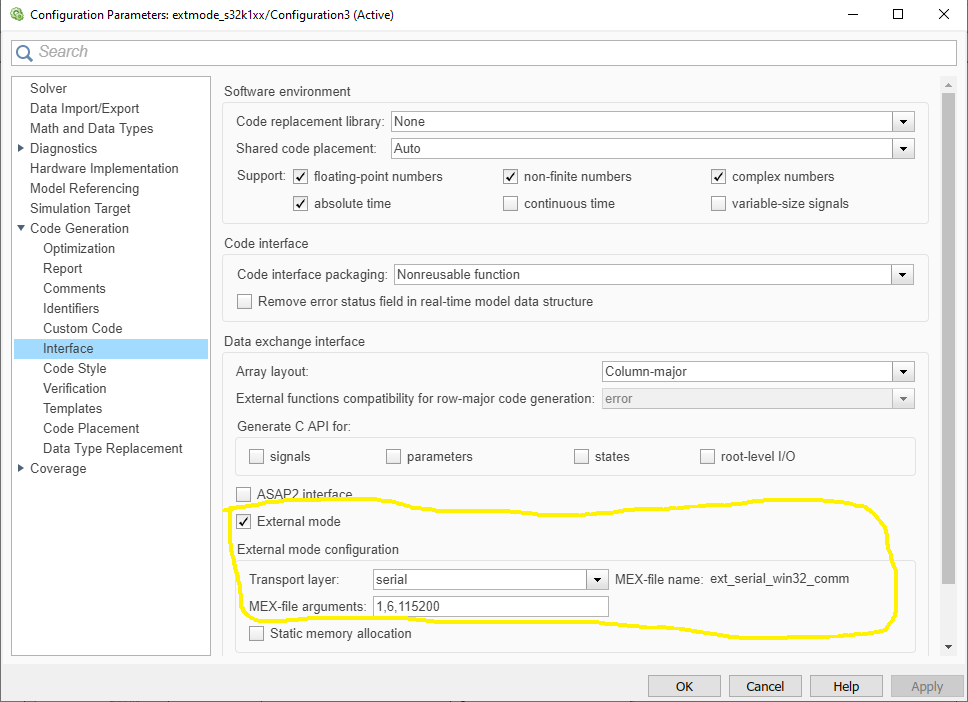The image size is (968, 702).
Task: Enable the ASAP2 interface checkbox
Action: [x=244, y=494]
